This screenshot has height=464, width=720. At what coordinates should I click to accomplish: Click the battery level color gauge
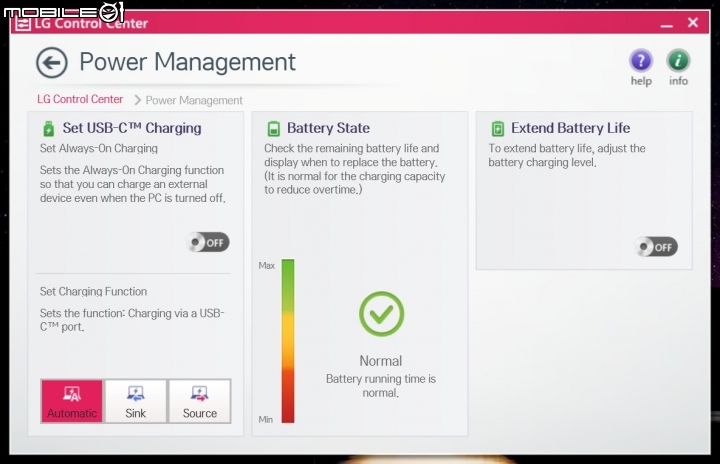point(288,341)
